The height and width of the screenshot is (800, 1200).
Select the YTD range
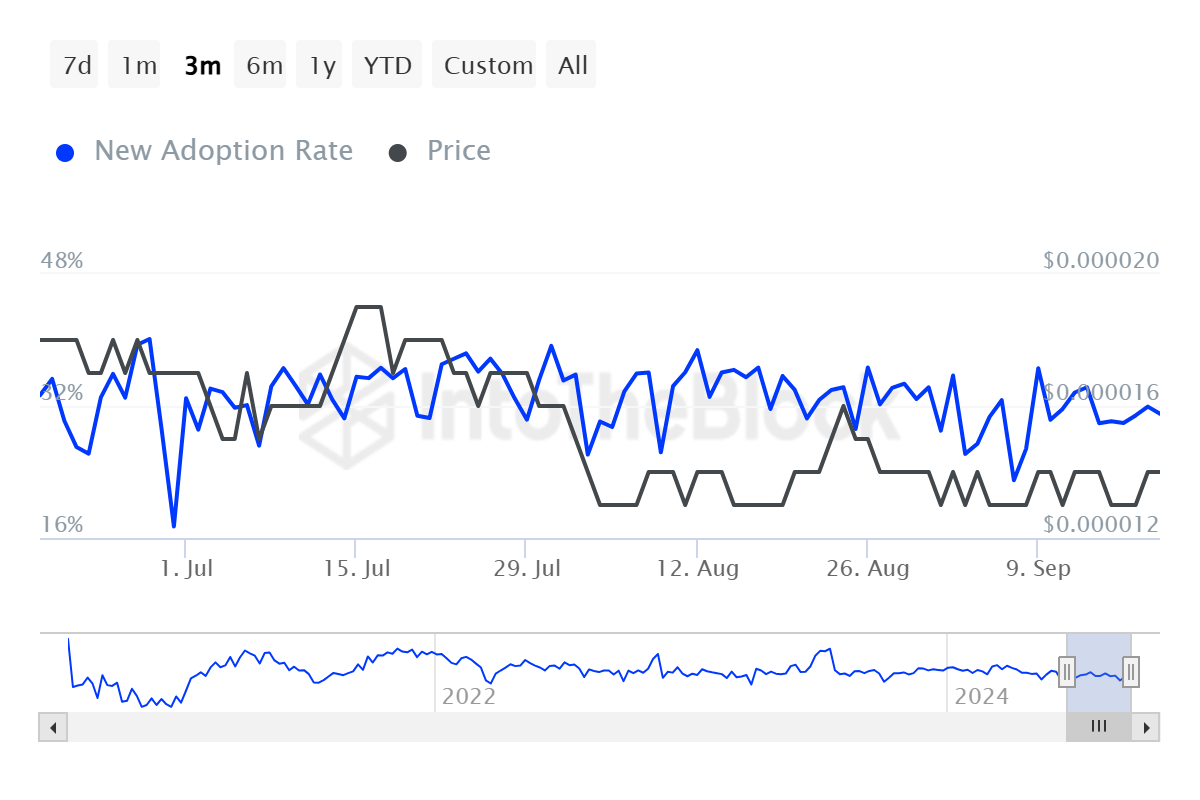pyautogui.click(x=387, y=66)
